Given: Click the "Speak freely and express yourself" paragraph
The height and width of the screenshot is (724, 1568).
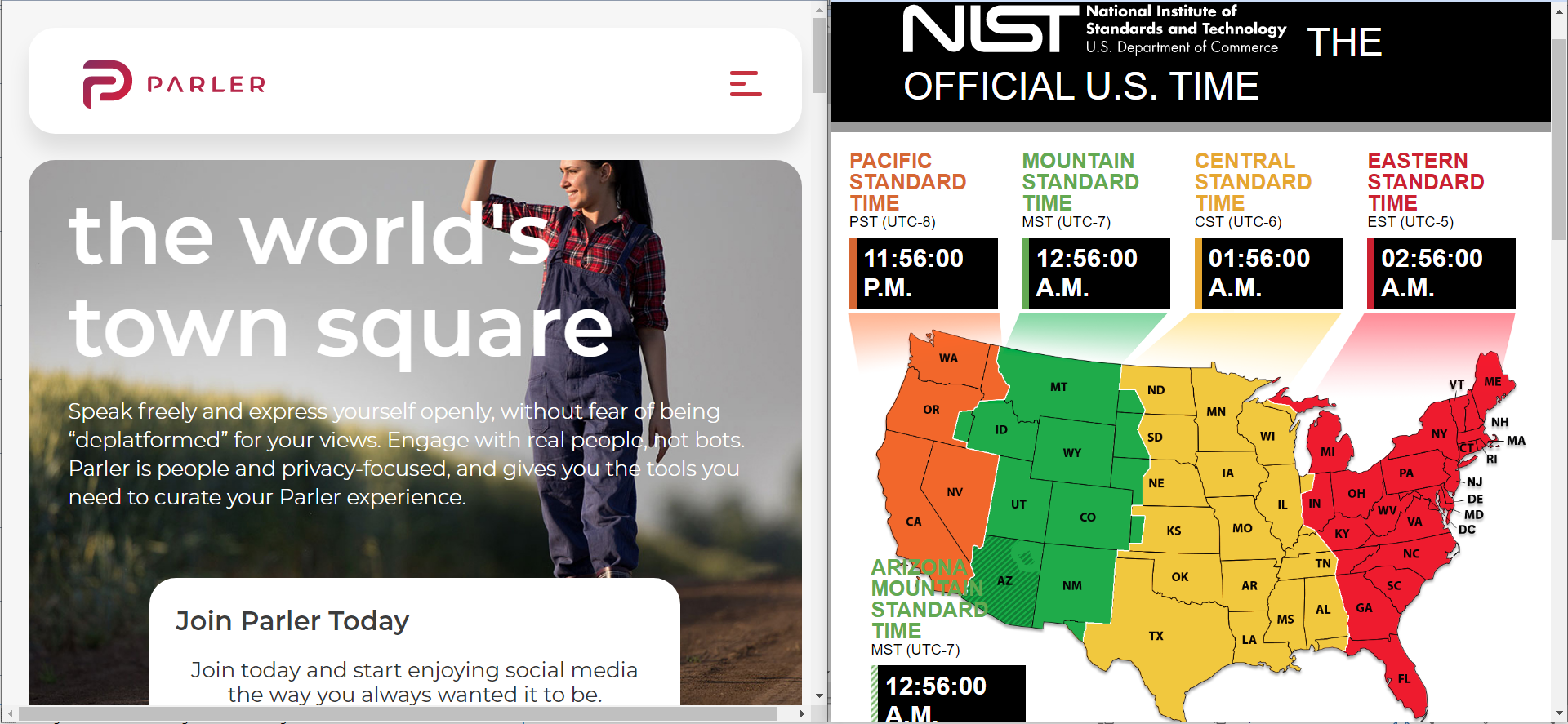Looking at the screenshot, I should [407, 454].
